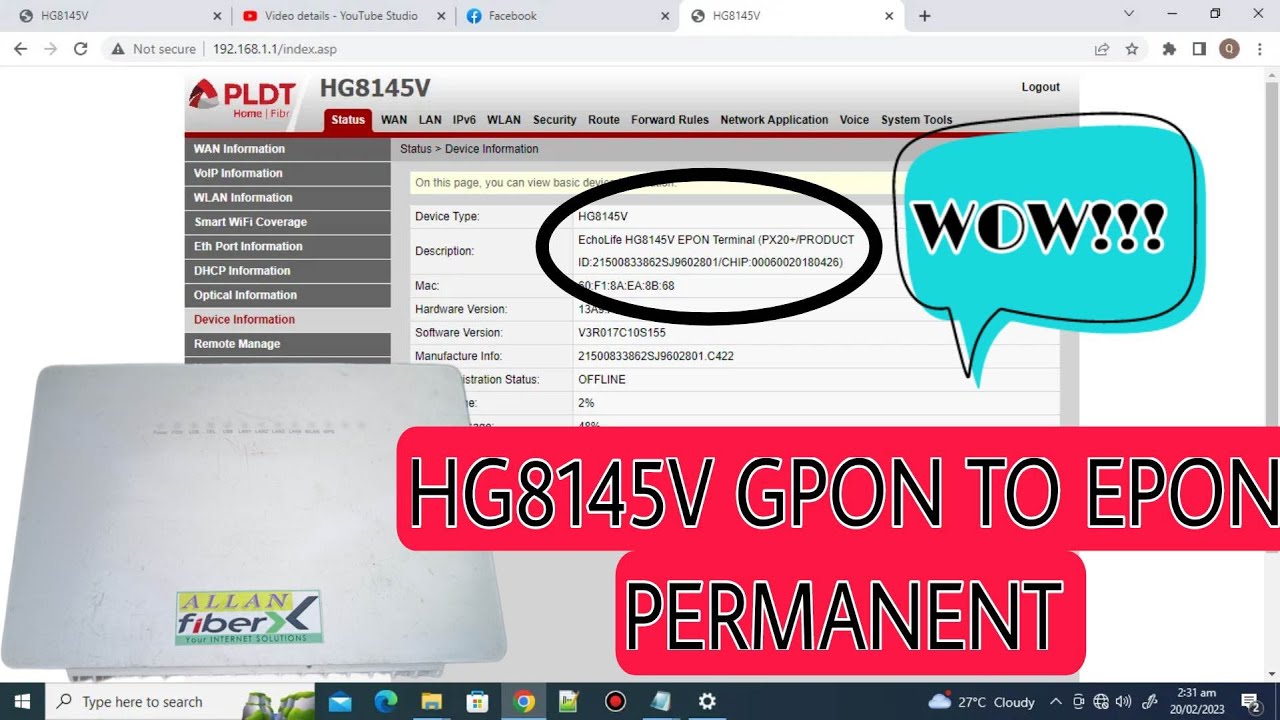Open a new browser tab
The image size is (1280, 720).
coord(925,16)
